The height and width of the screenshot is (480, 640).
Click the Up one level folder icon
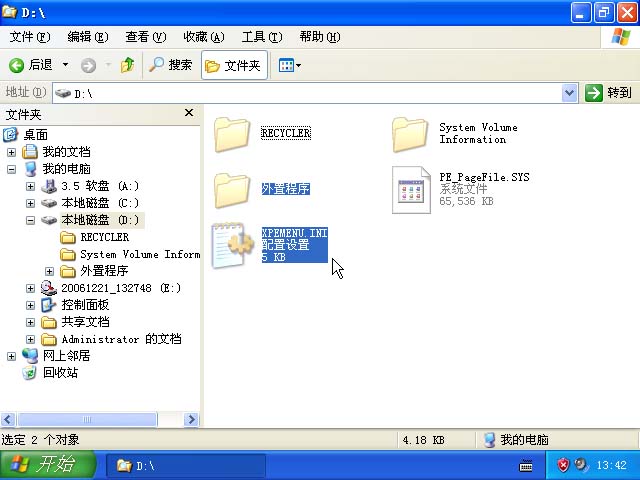coord(127,65)
